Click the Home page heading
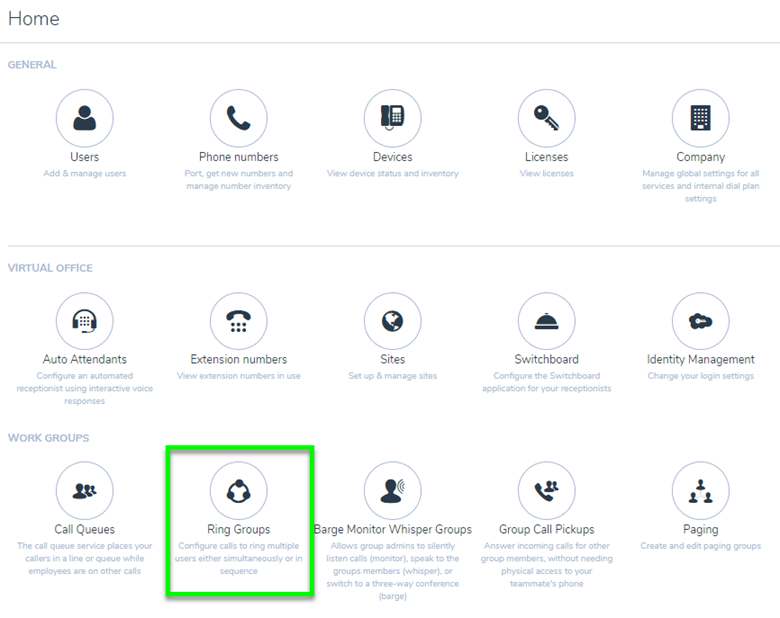Viewport: 780px width, 618px height. [34, 19]
